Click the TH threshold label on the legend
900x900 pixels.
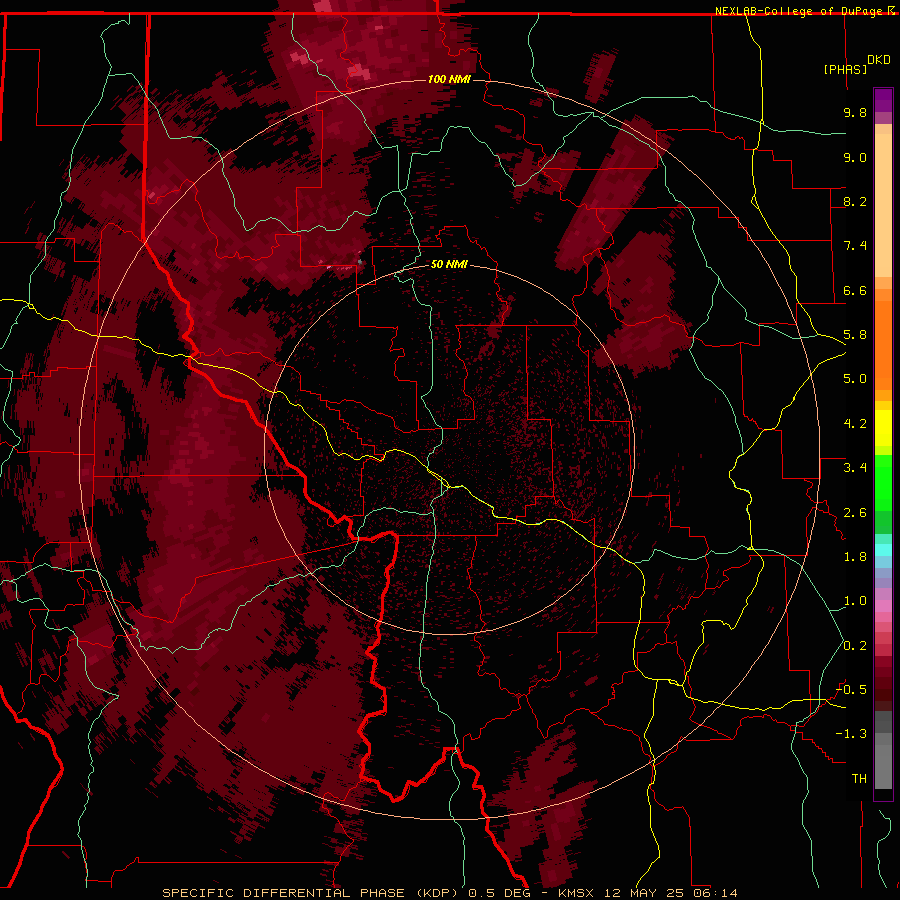pos(859,779)
